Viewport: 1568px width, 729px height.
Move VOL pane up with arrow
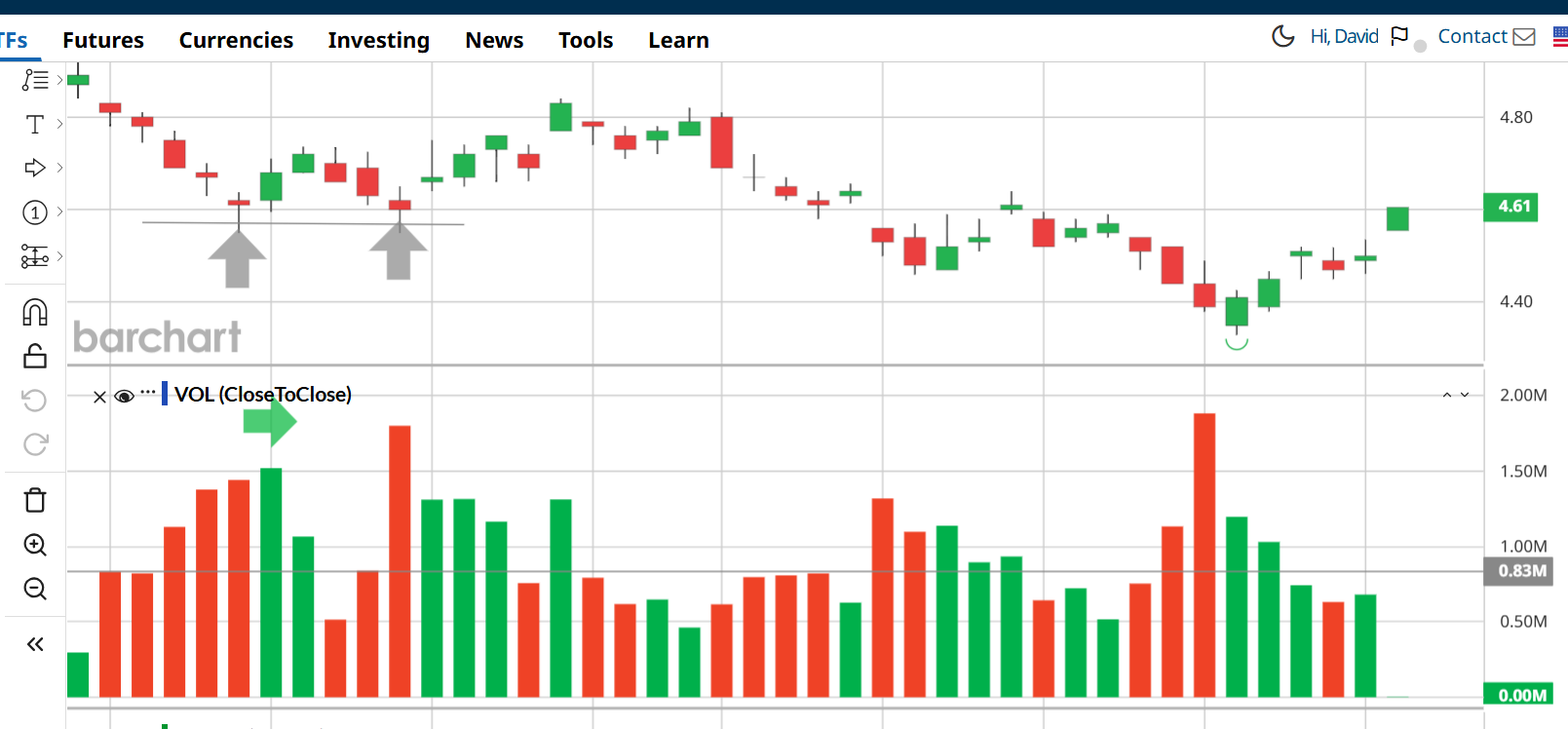pyautogui.click(x=1447, y=395)
